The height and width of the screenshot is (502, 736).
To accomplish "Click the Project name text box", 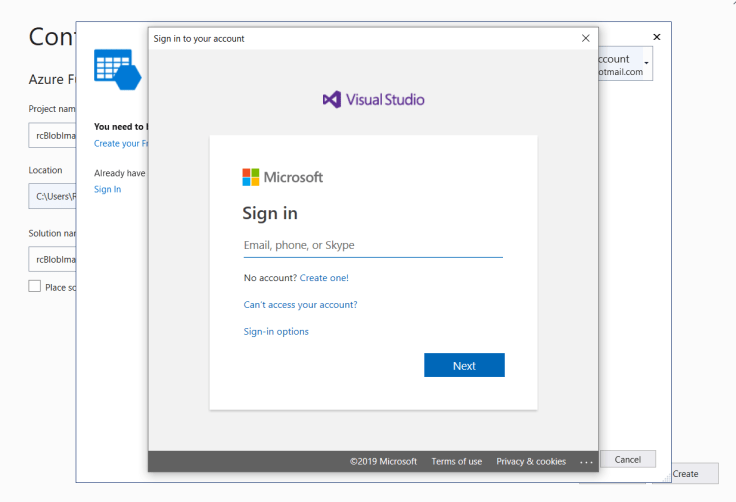I will point(52,138).
